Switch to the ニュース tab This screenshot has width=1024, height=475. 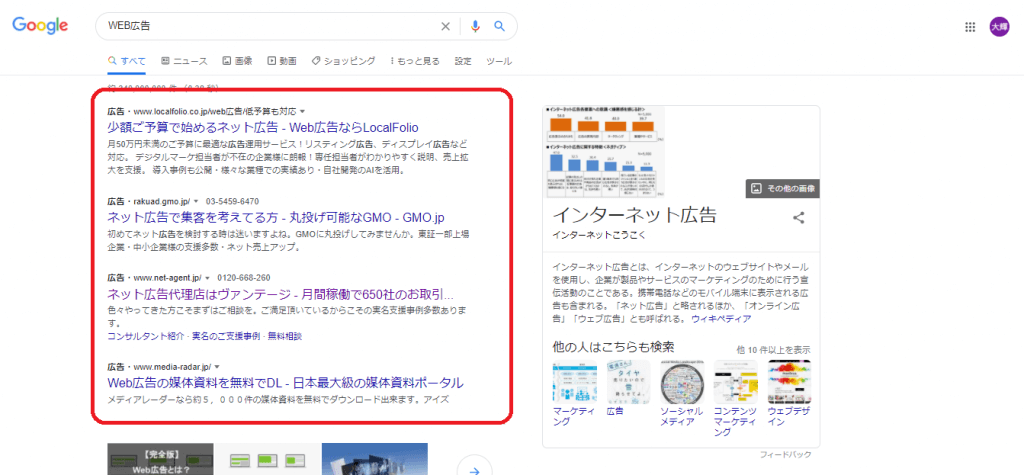184,61
